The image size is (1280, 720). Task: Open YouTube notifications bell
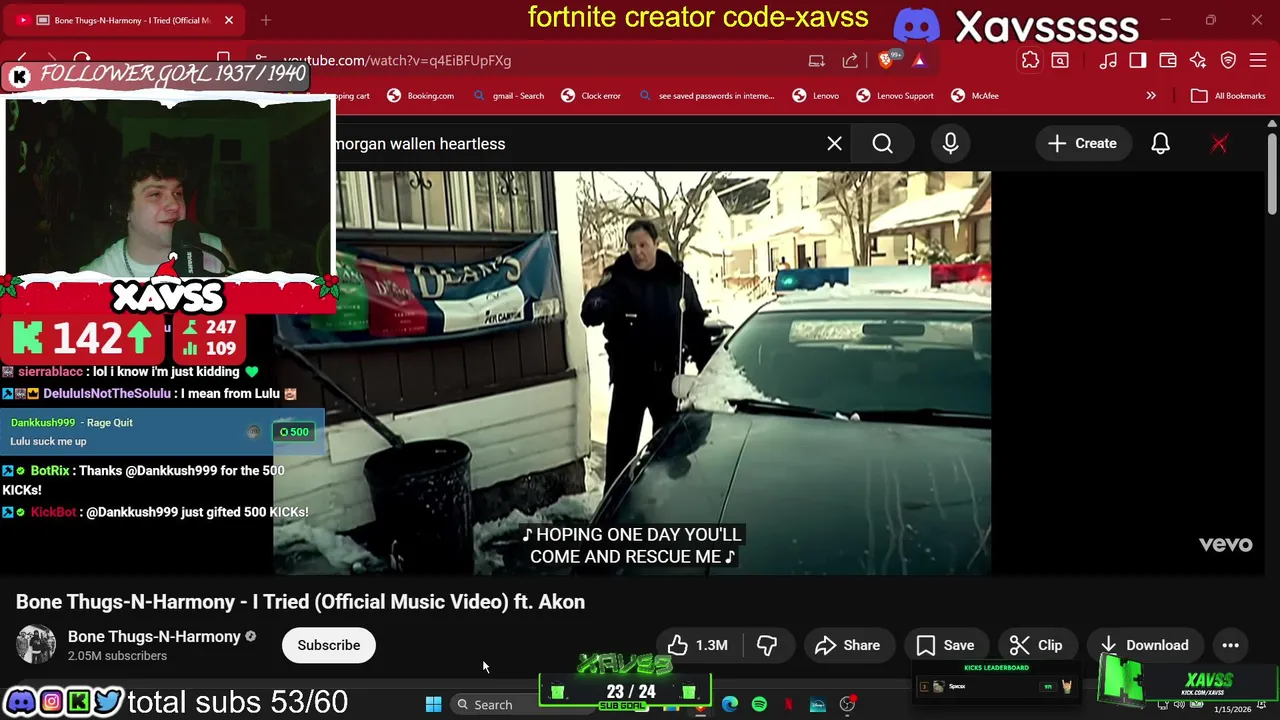[x=1160, y=143]
